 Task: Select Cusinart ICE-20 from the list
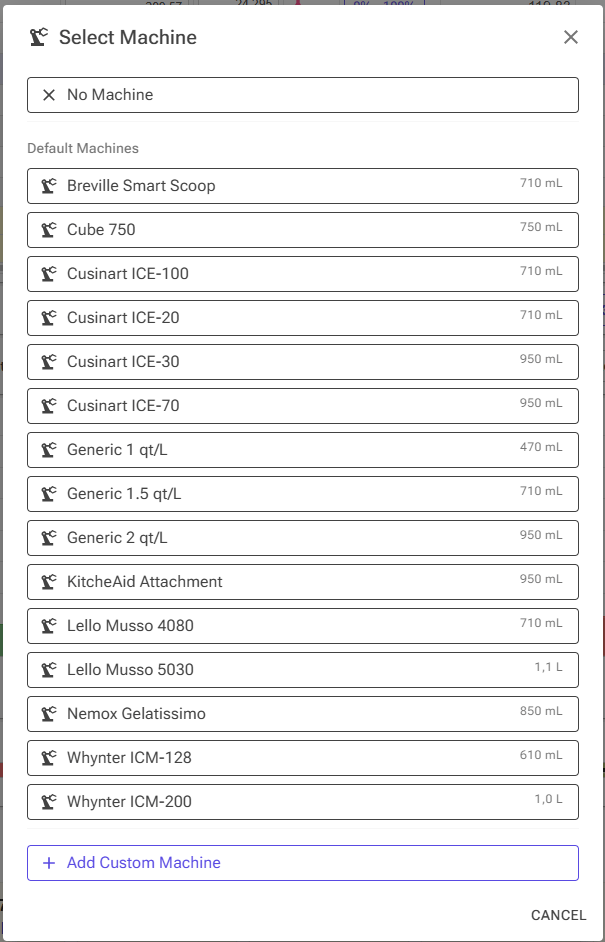(303, 318)
